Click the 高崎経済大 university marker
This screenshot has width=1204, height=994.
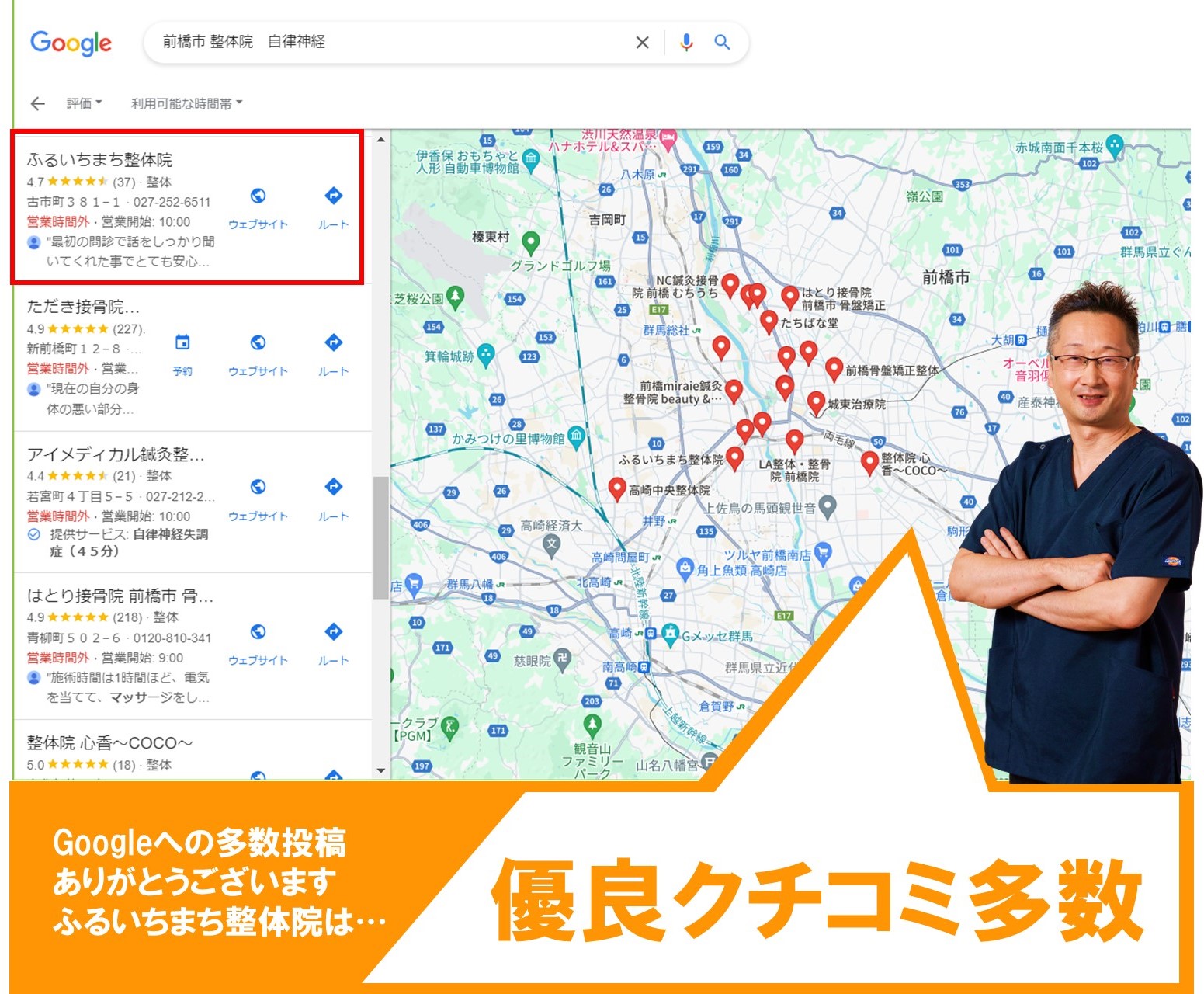tap(552, 544)
